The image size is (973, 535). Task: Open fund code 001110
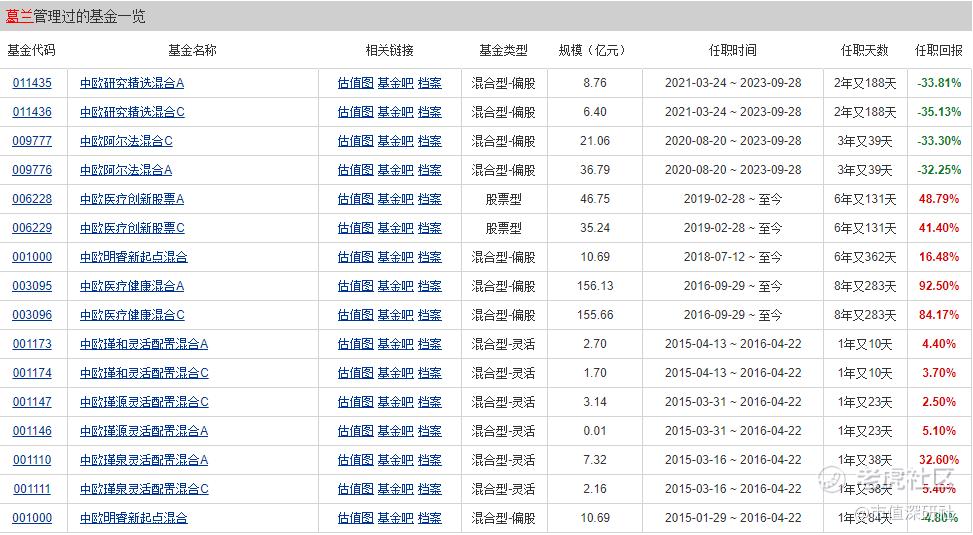(32, 460)
